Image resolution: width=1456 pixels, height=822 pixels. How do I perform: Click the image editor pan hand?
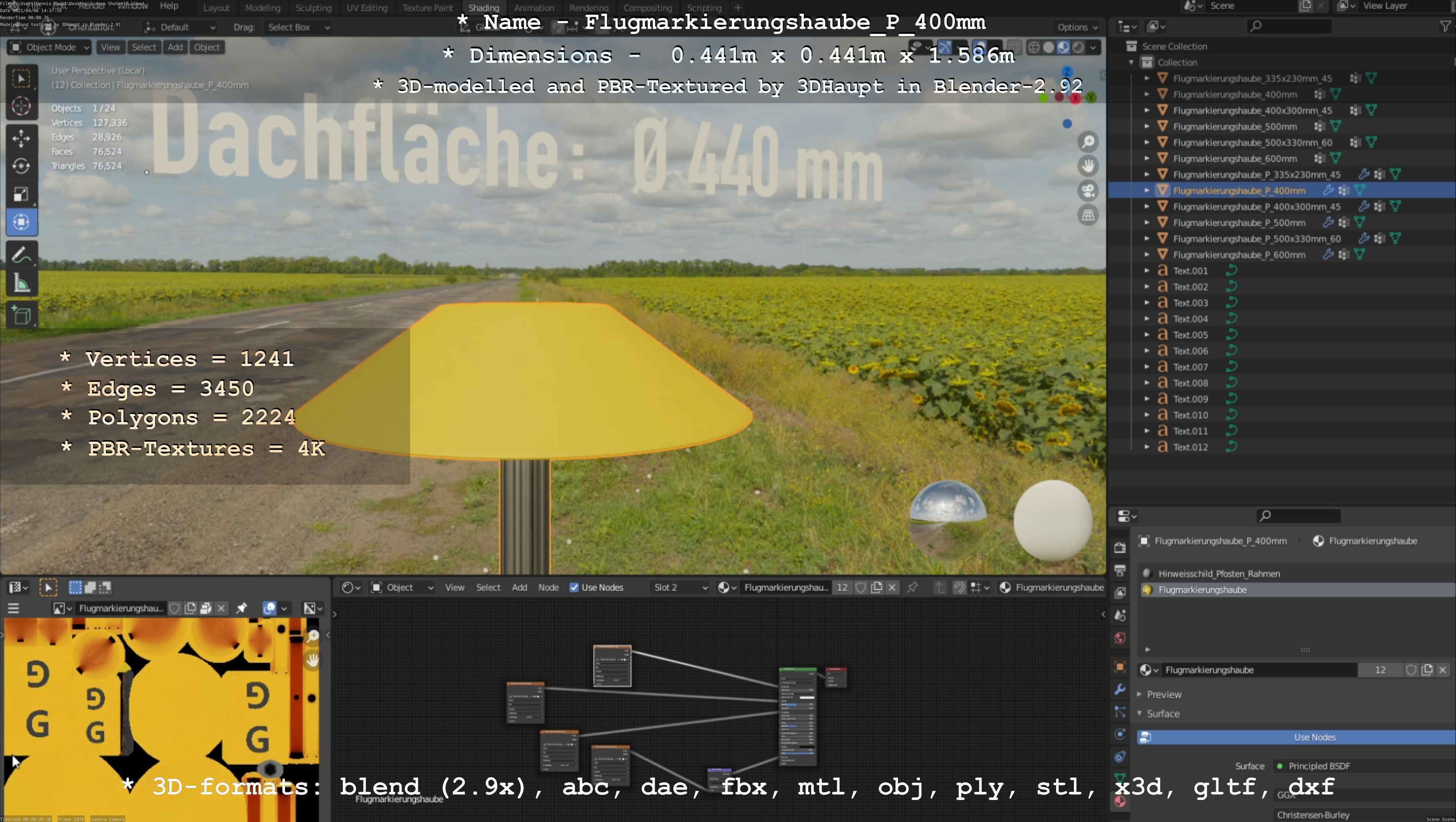(x=312, y=660)
